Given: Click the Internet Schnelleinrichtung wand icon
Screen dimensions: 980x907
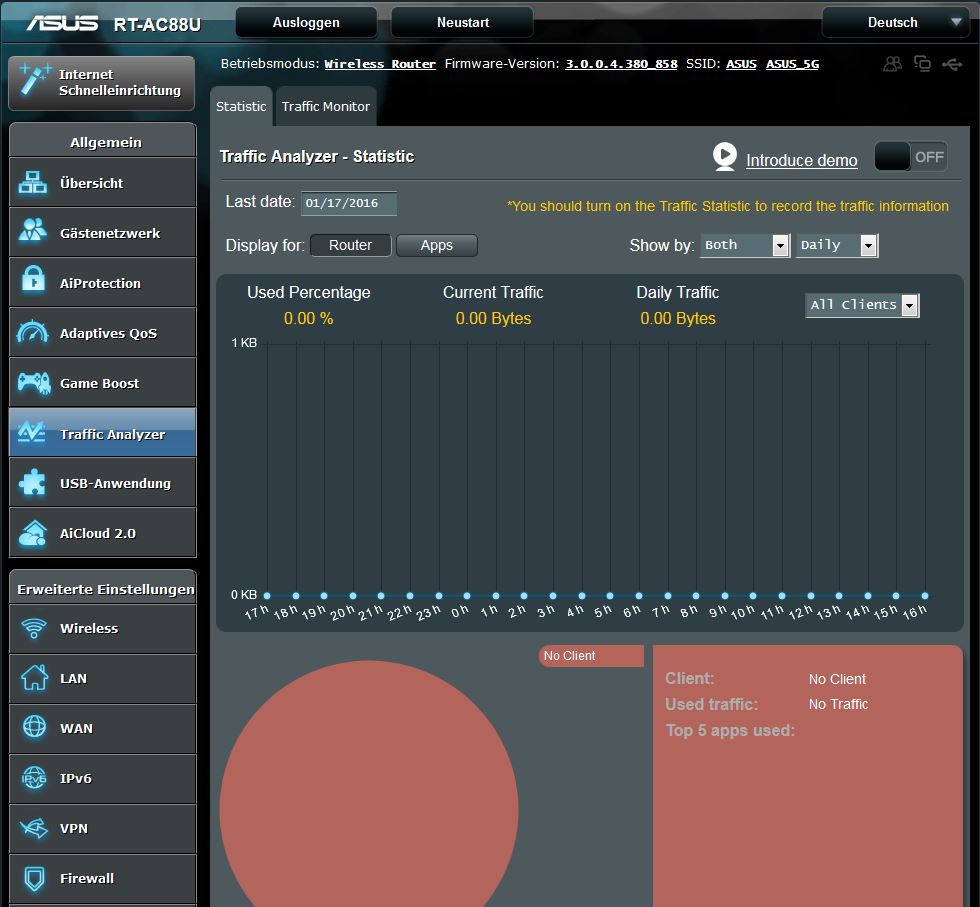Looking at the screenshot, I should tap(34, 79).
